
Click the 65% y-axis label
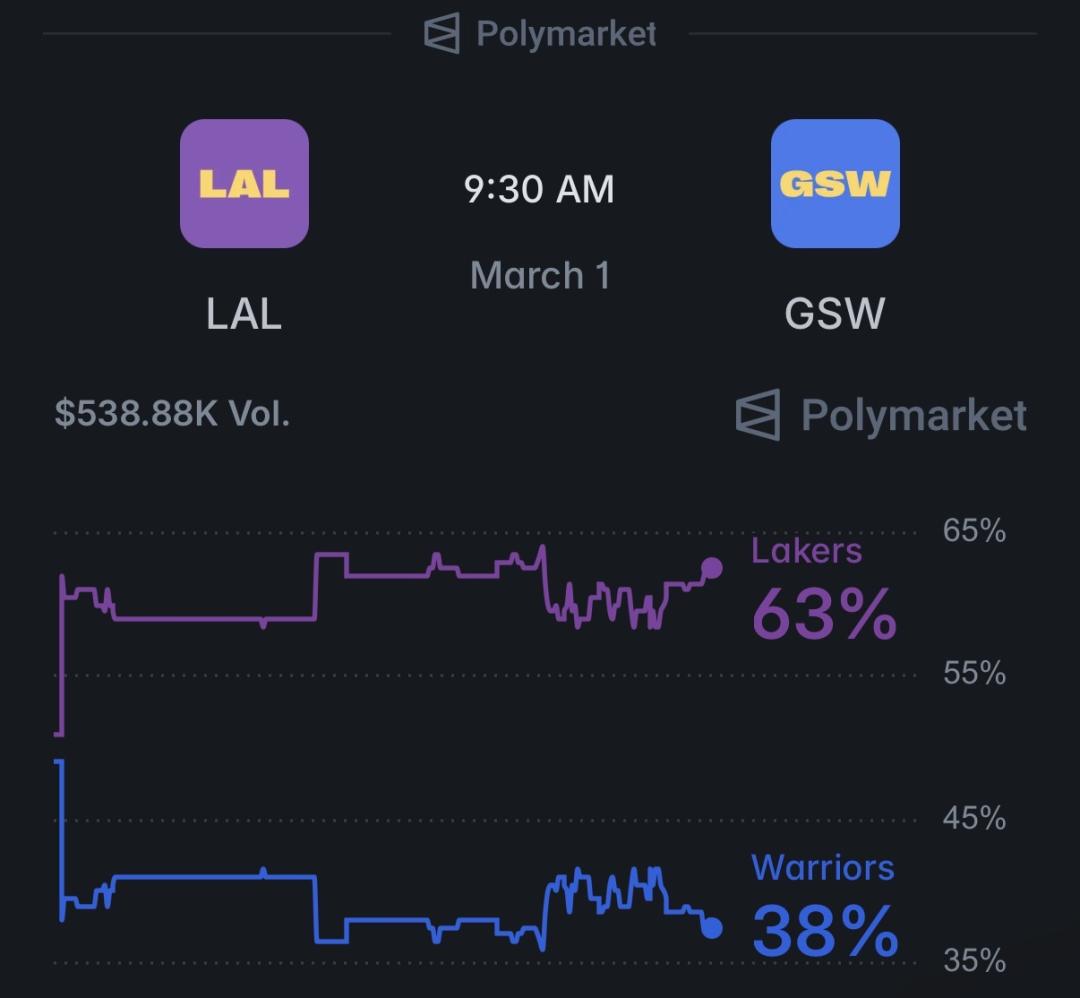click(x=974, y=530)
